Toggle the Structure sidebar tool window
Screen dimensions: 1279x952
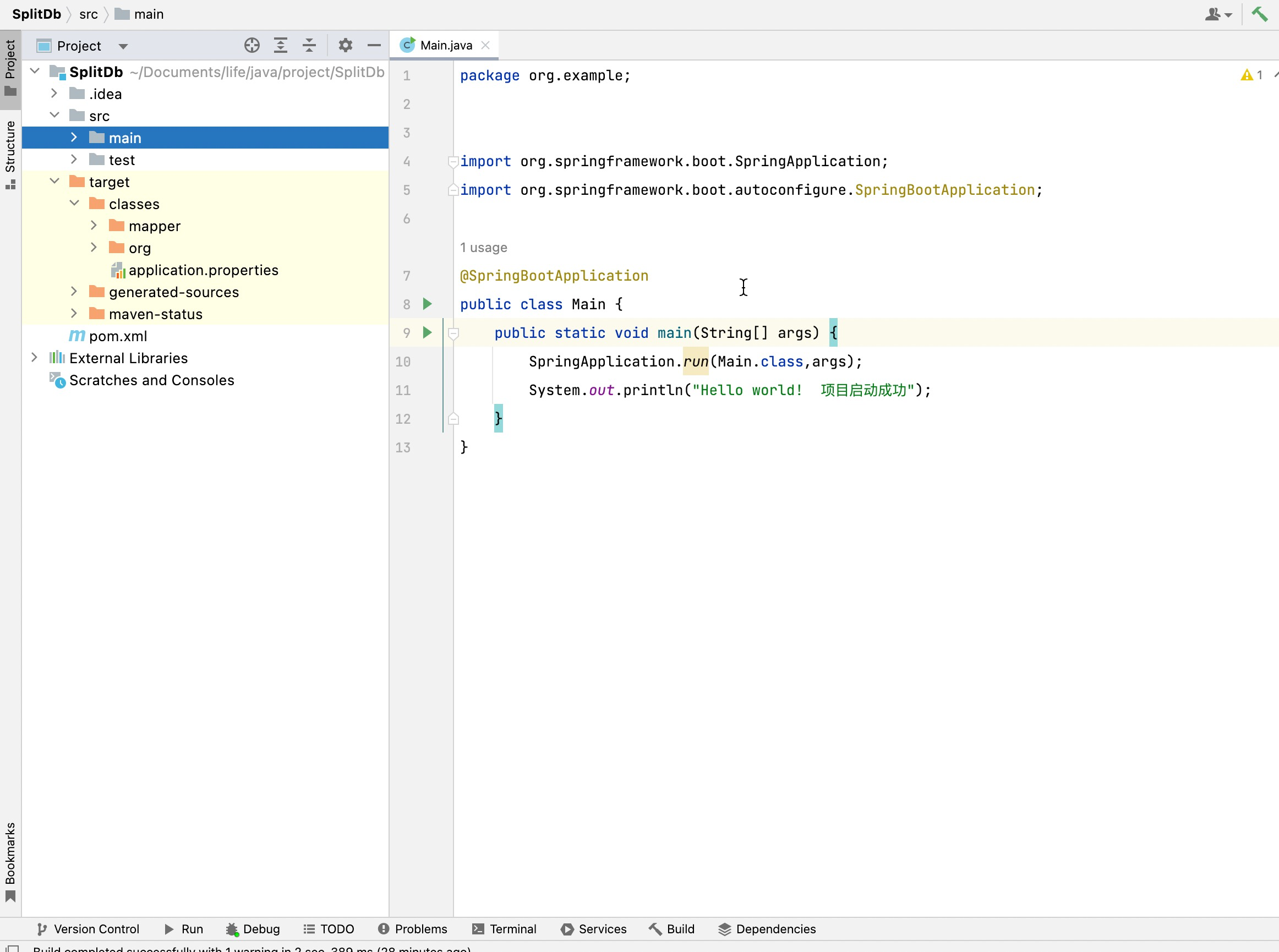(10, 155)
